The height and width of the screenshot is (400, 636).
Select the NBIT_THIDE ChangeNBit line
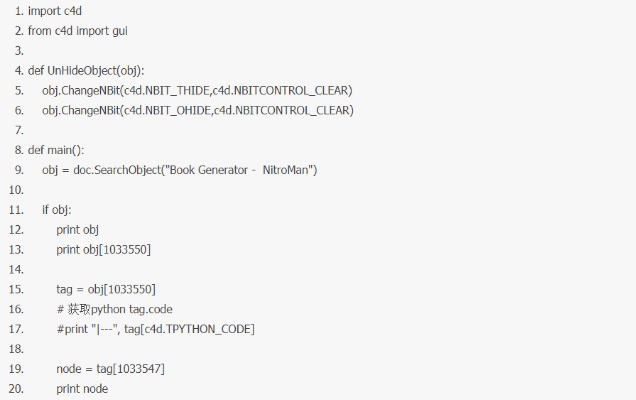197,91
